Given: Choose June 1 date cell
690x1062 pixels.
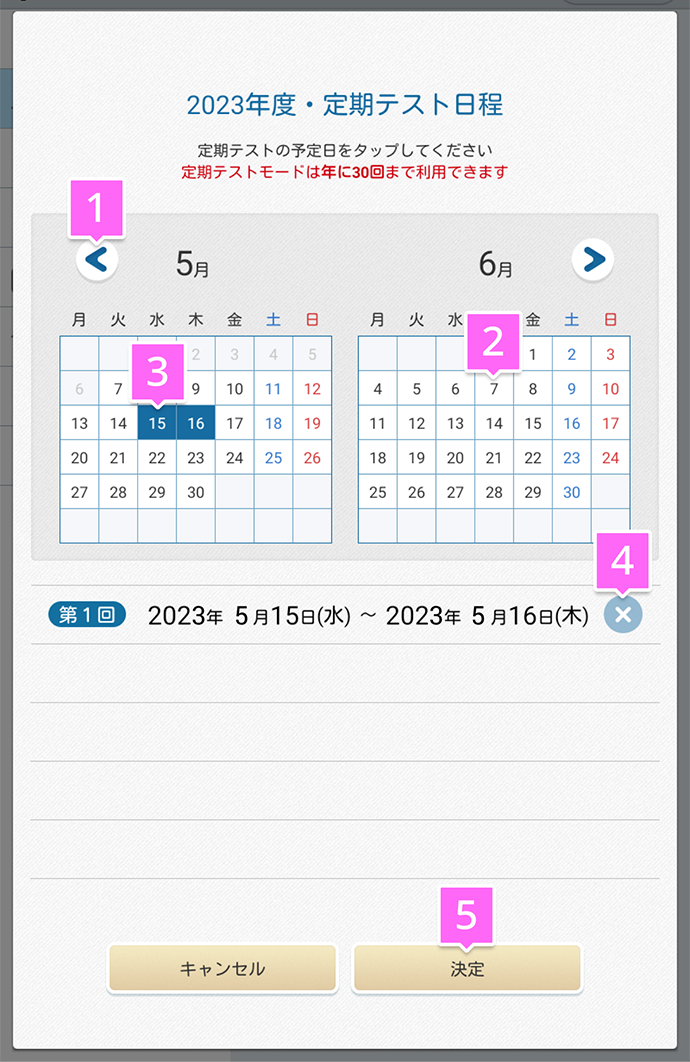Looking at the screenshot, I should coord(533,354).
